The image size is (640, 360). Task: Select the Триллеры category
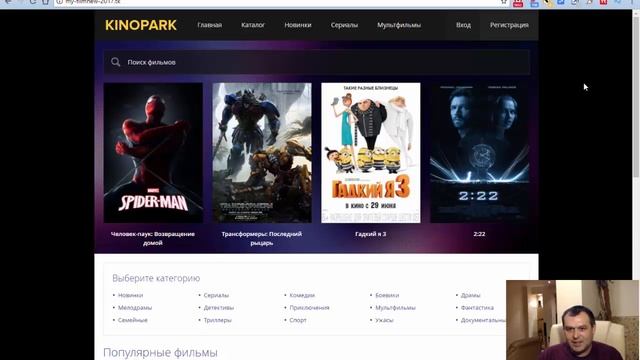click(x=218, y=320)
